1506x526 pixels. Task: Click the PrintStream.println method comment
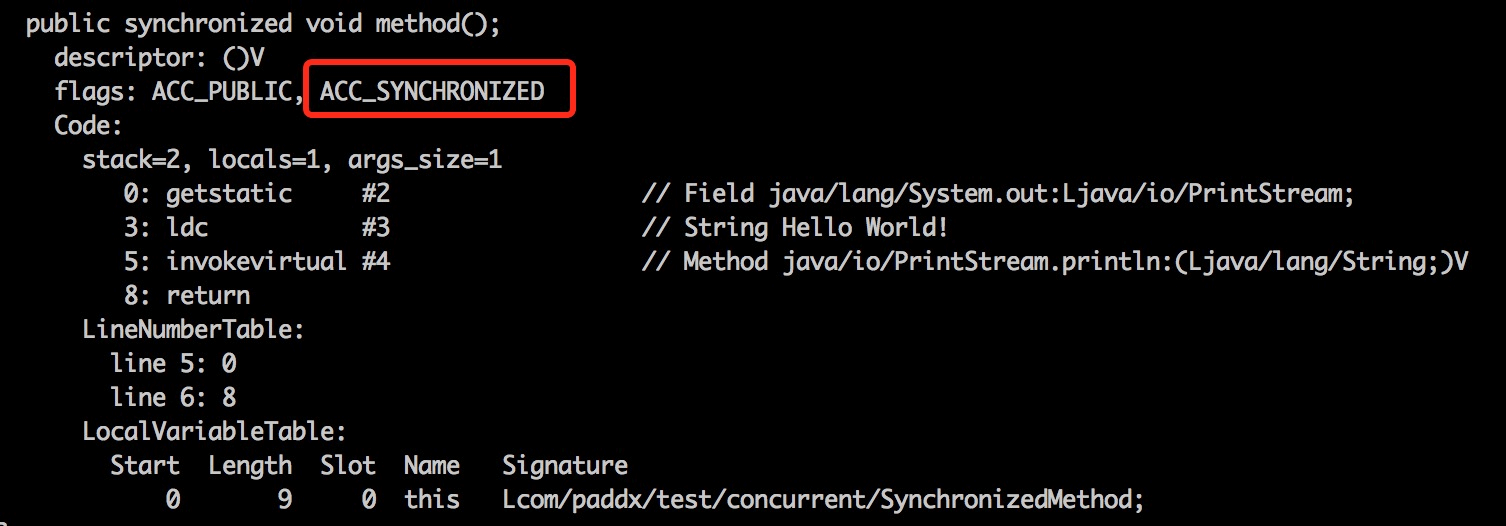1055,262
